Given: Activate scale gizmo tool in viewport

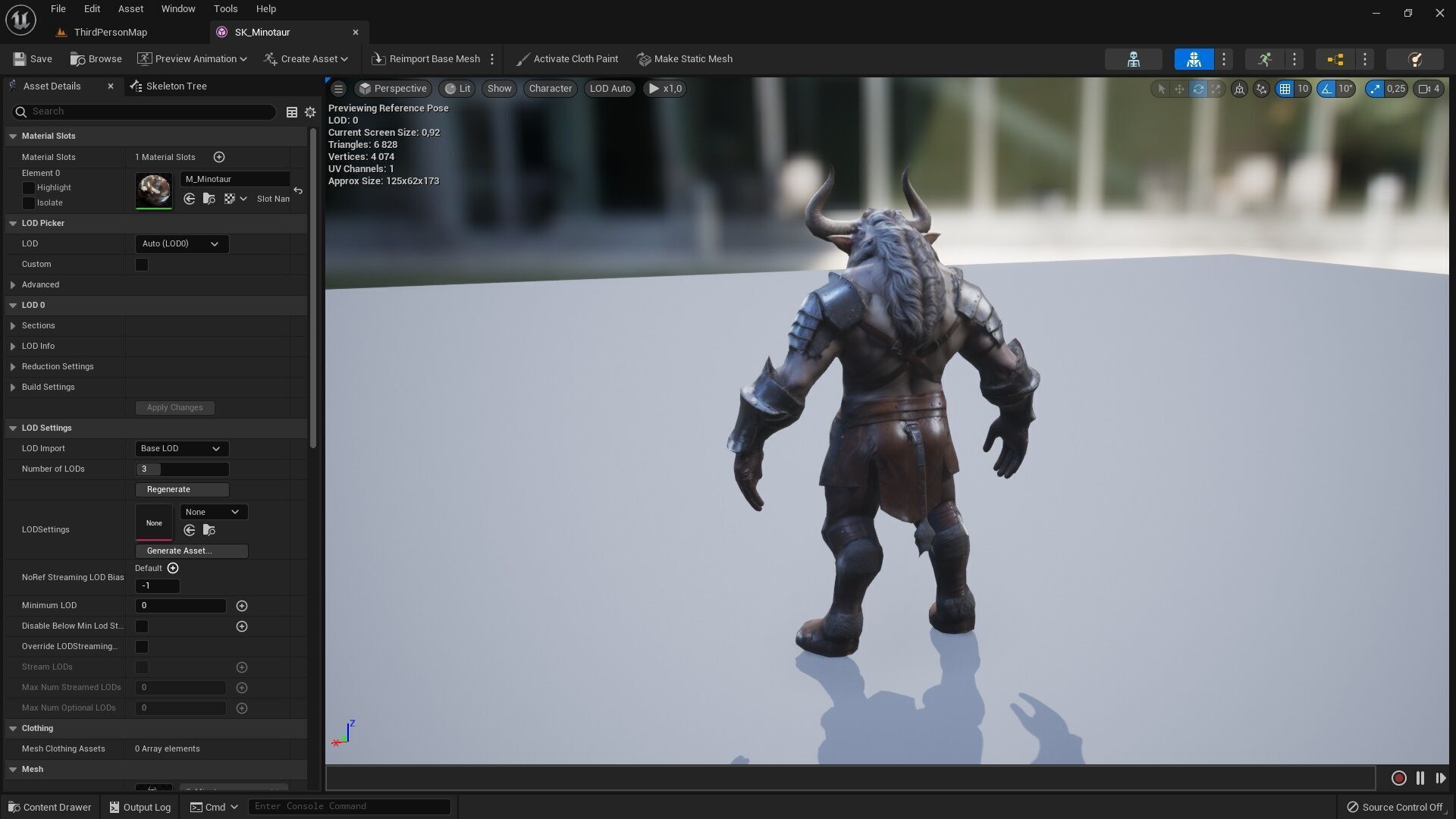Looking at the screenshot, I should (1216, 89).
